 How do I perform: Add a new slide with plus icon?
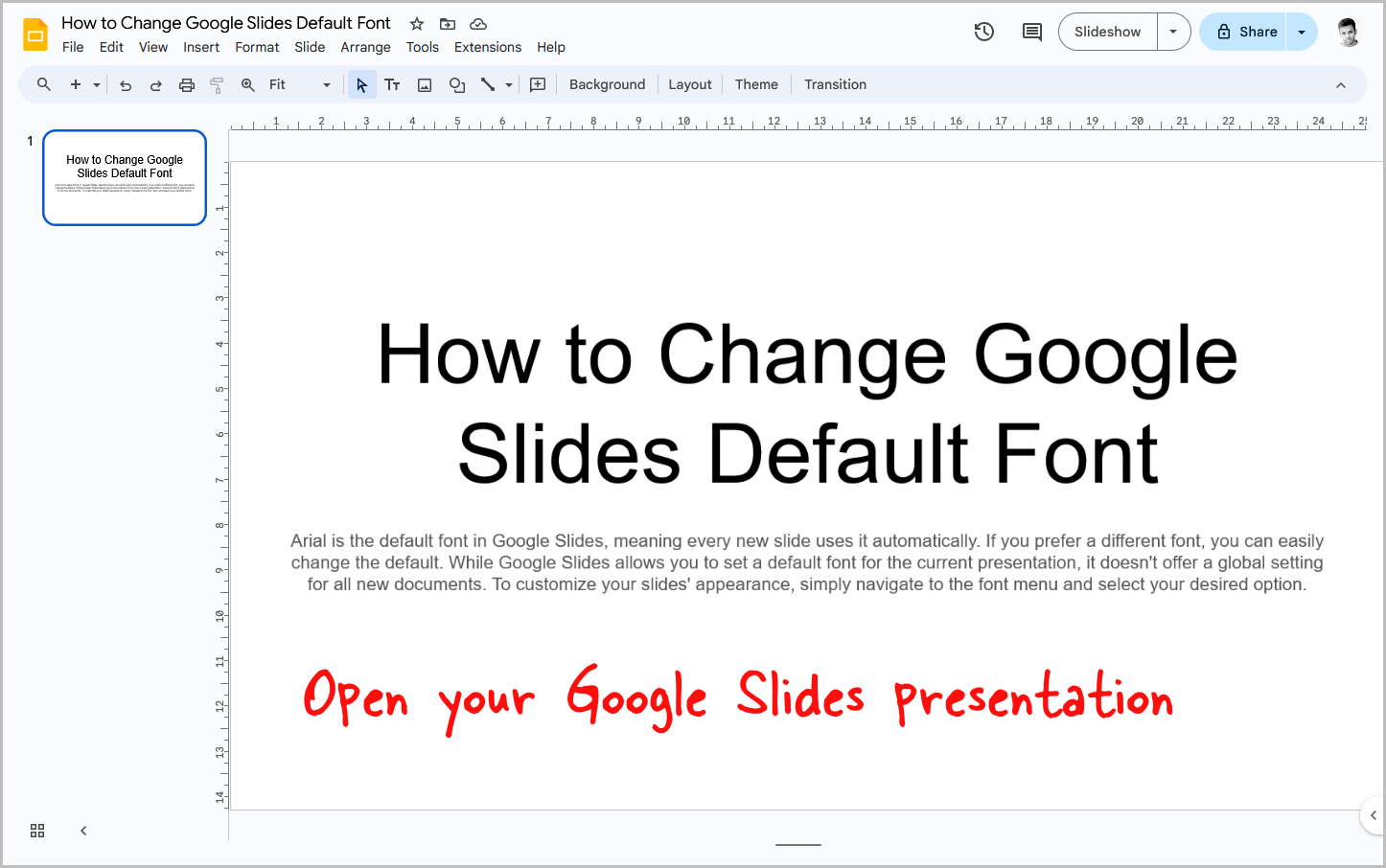tap(76, 84)
